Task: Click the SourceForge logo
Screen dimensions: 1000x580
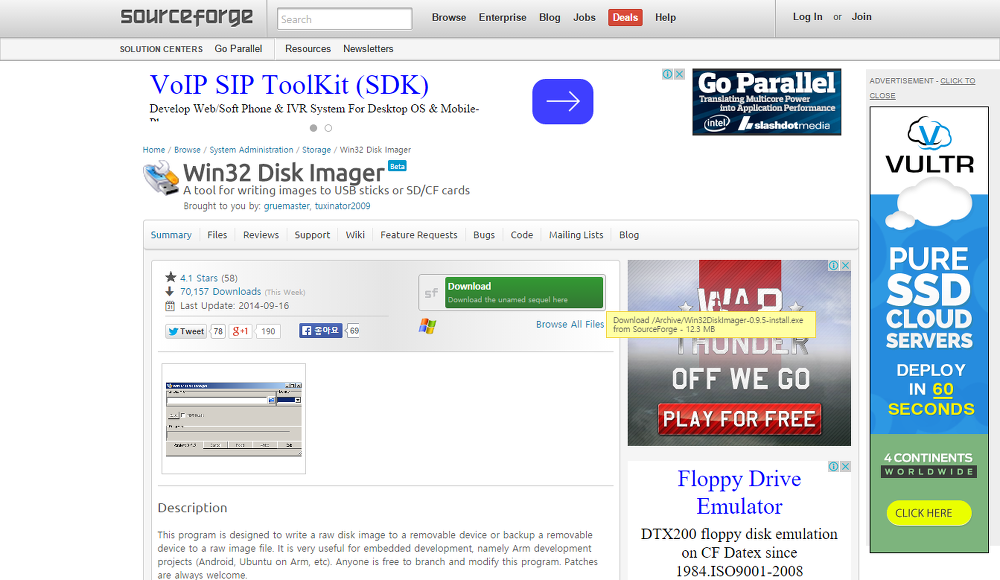Action: pos(186,17)
